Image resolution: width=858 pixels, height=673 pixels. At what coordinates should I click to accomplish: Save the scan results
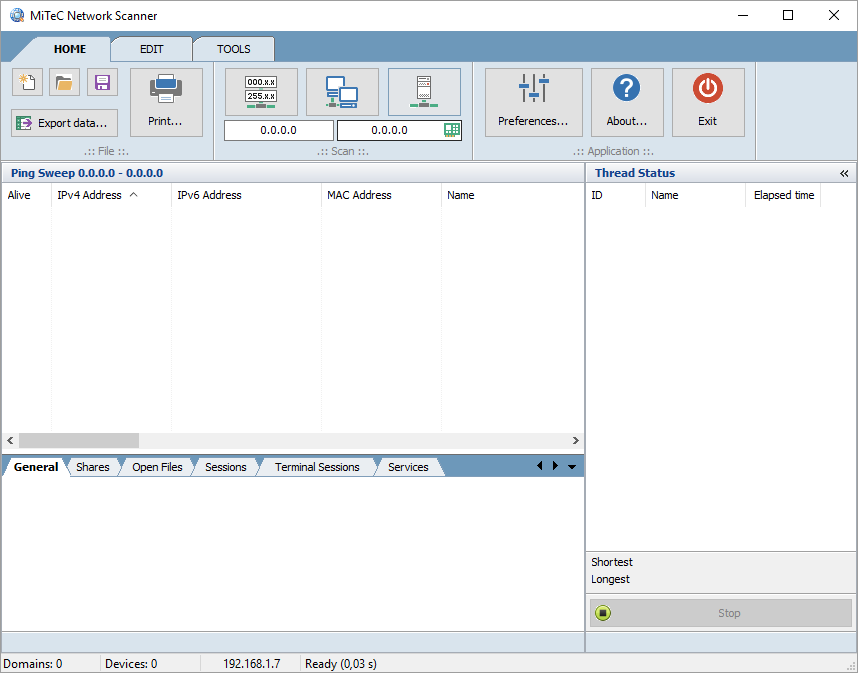[102, 81]
